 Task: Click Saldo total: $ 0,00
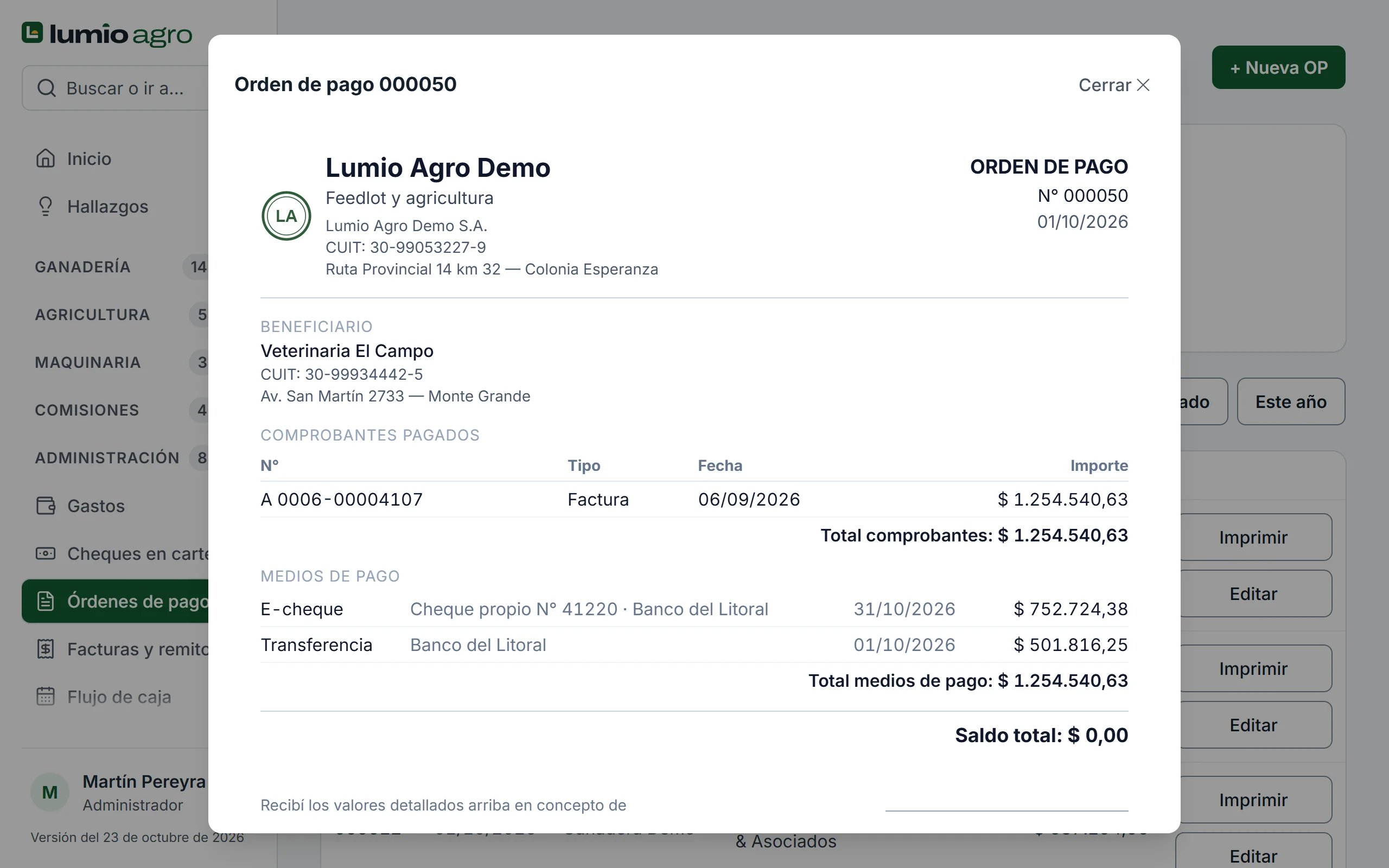coord(1041,735)
